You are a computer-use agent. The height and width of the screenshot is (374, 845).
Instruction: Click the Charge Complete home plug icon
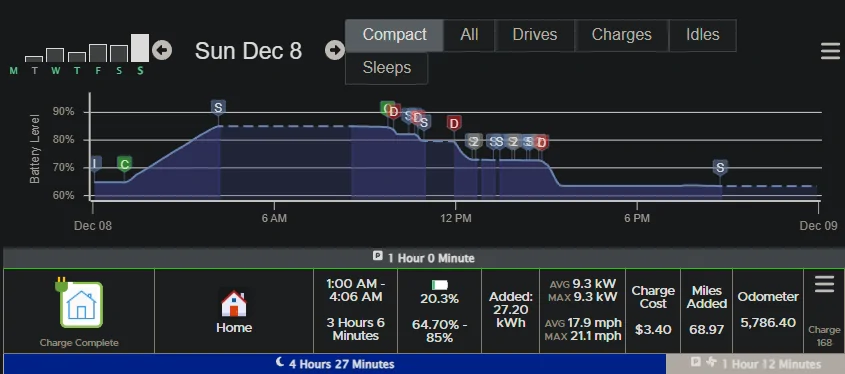click(x=79, y=303)
